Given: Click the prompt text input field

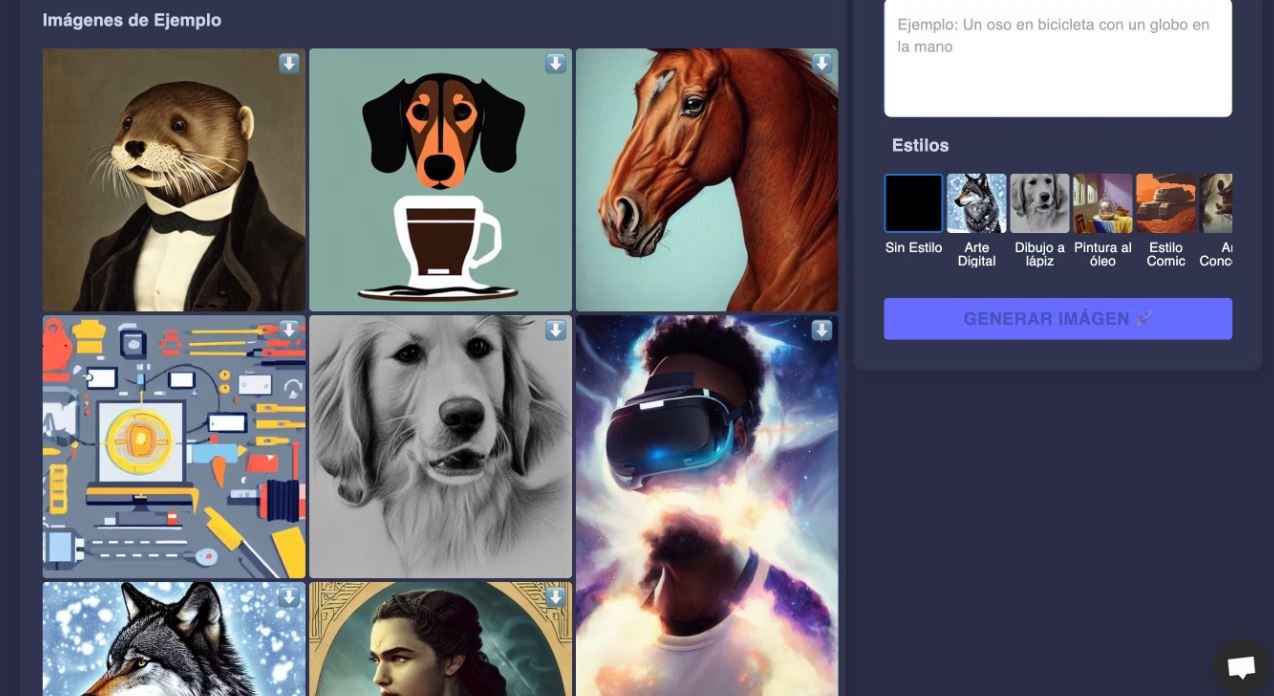Looking at the screenshot, I should pos(1057,55).
